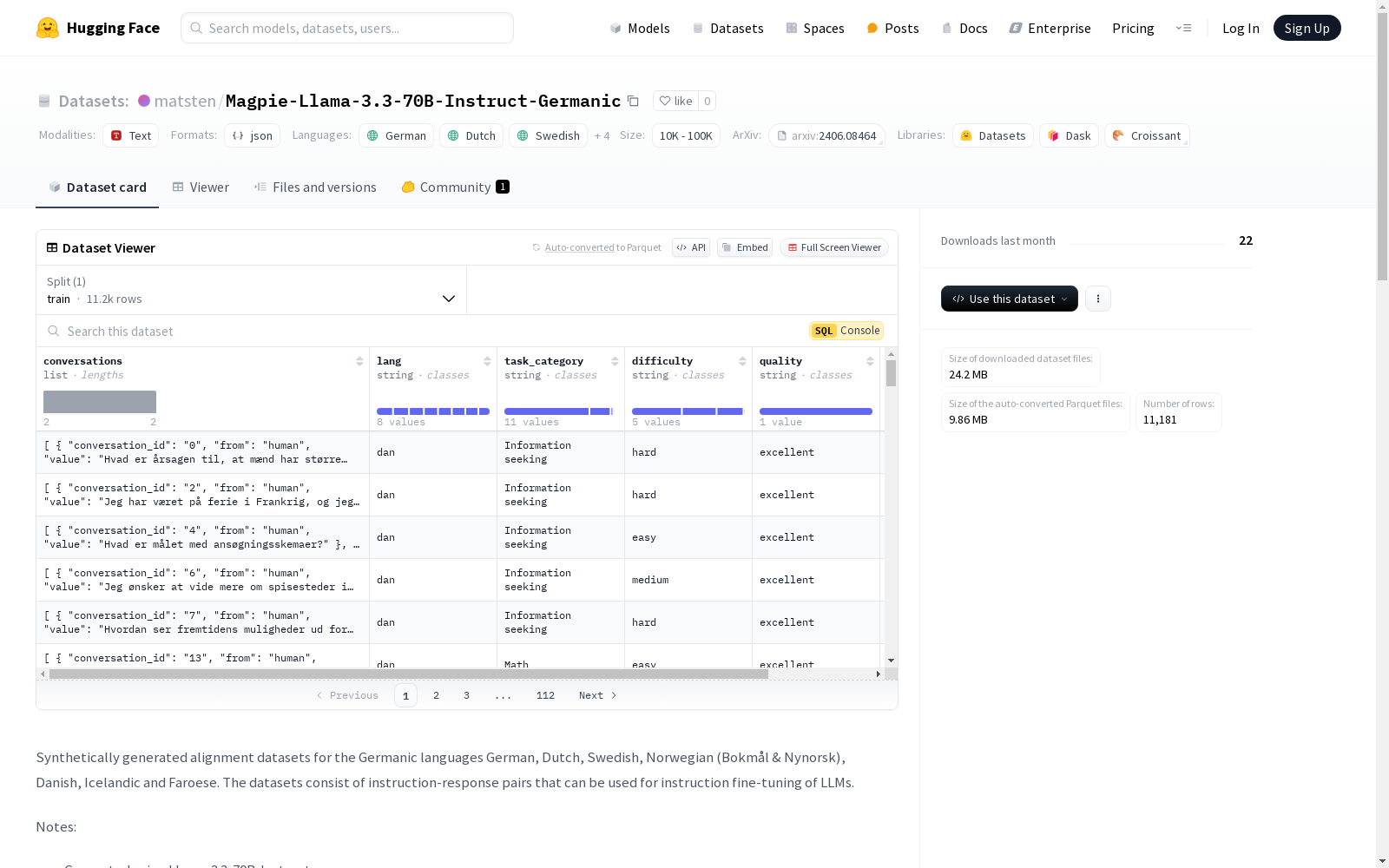
Task: Open more options kebab menu beside Use this dataset
Action: click(1098, 299)
